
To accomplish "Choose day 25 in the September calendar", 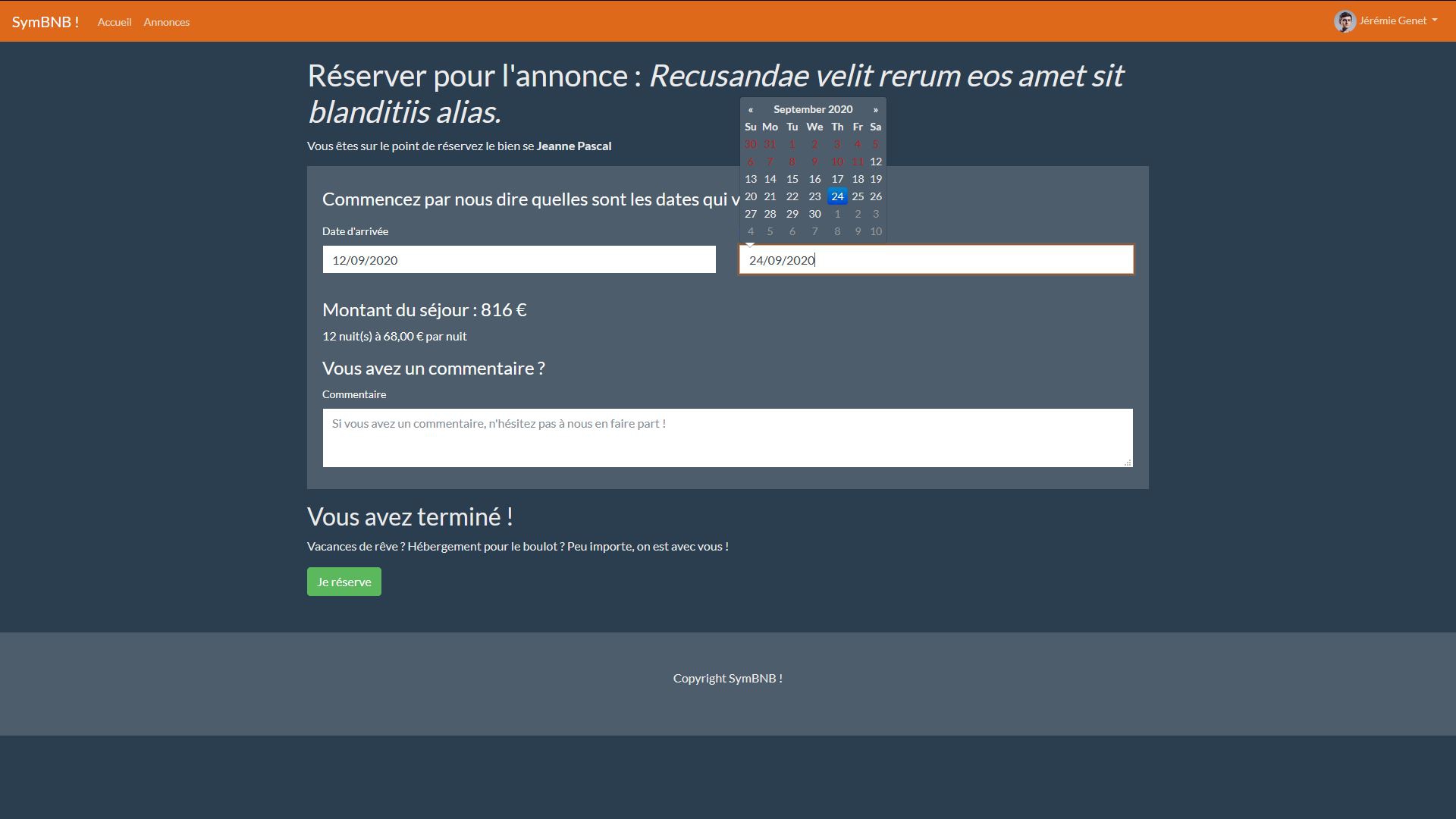I will [858, 196].
